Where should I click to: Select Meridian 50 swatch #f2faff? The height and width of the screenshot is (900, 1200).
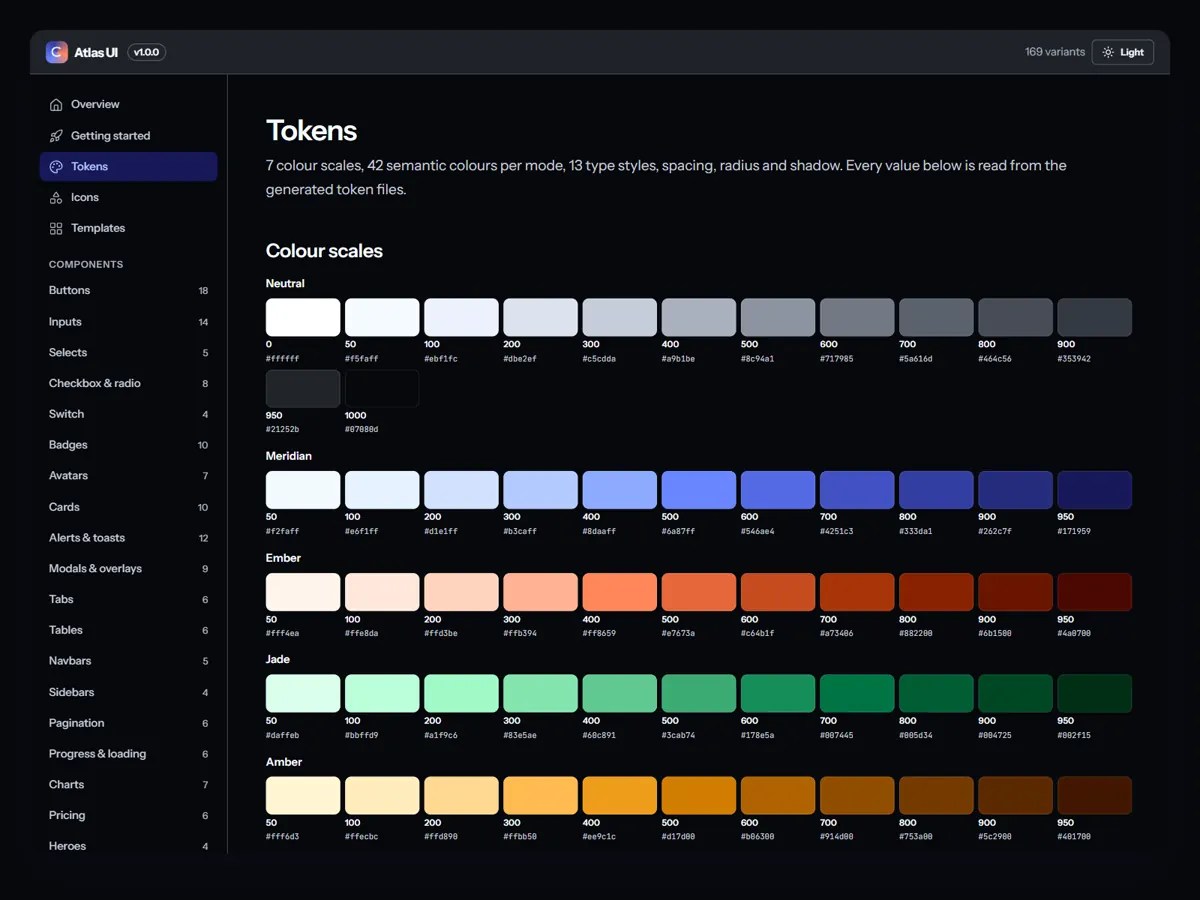pyautogui.click(x=303, y=490)
